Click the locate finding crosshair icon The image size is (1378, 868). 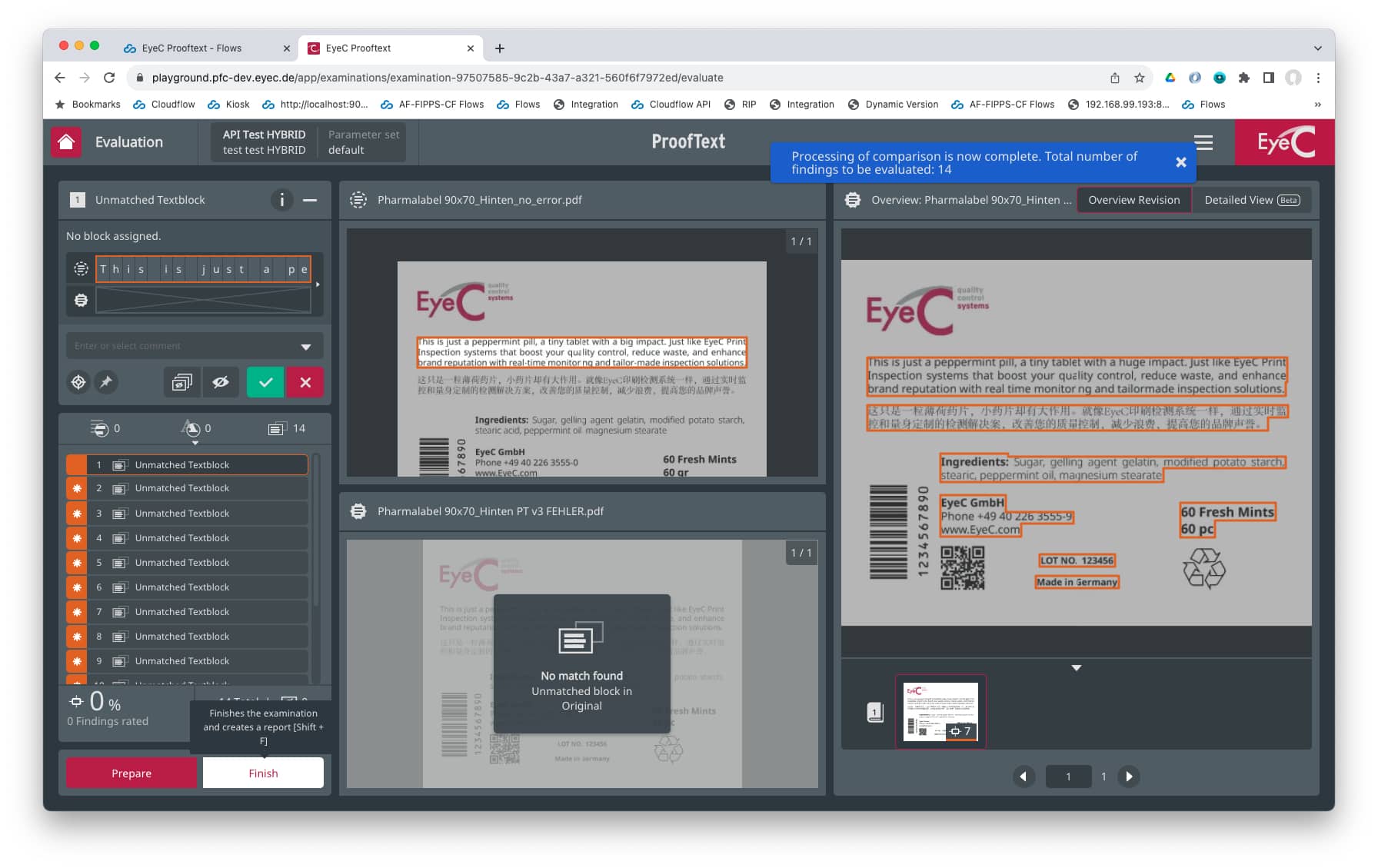pyautogui.click(x=78, y=382)
